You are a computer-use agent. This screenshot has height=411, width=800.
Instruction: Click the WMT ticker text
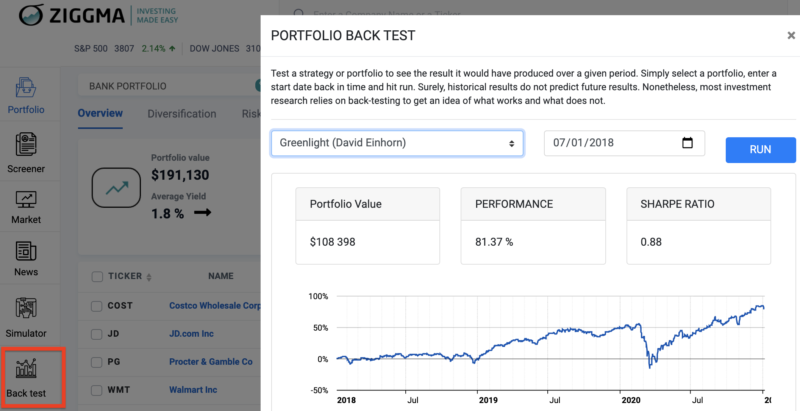tap(119, 390)
